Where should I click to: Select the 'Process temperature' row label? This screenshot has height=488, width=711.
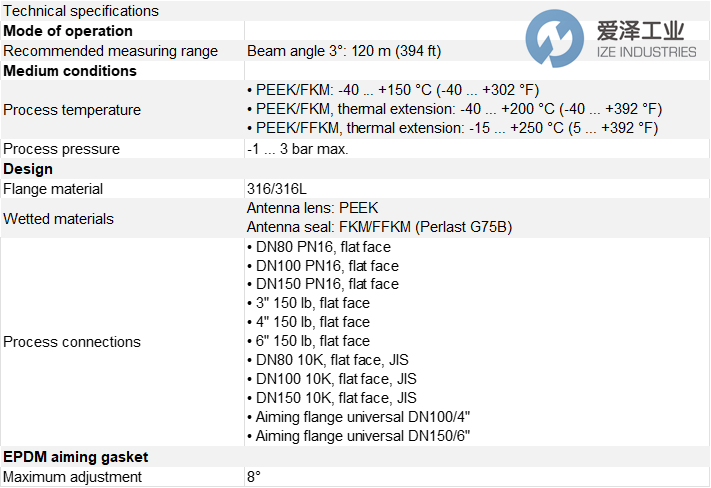[72, 110]
